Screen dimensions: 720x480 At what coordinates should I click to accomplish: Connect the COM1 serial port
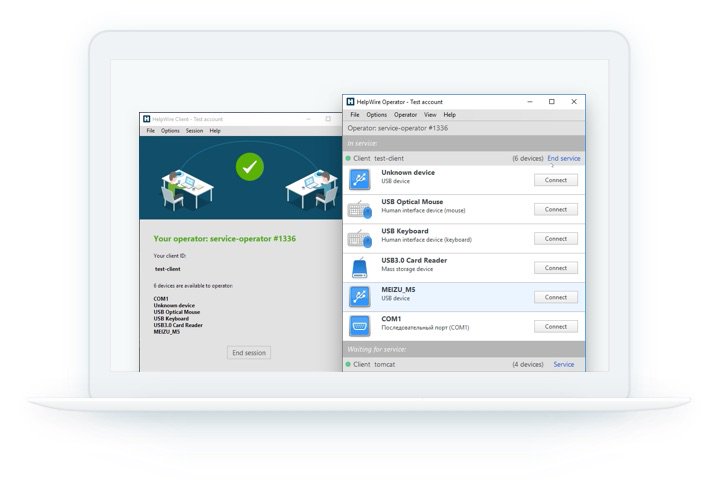(556, 327)
